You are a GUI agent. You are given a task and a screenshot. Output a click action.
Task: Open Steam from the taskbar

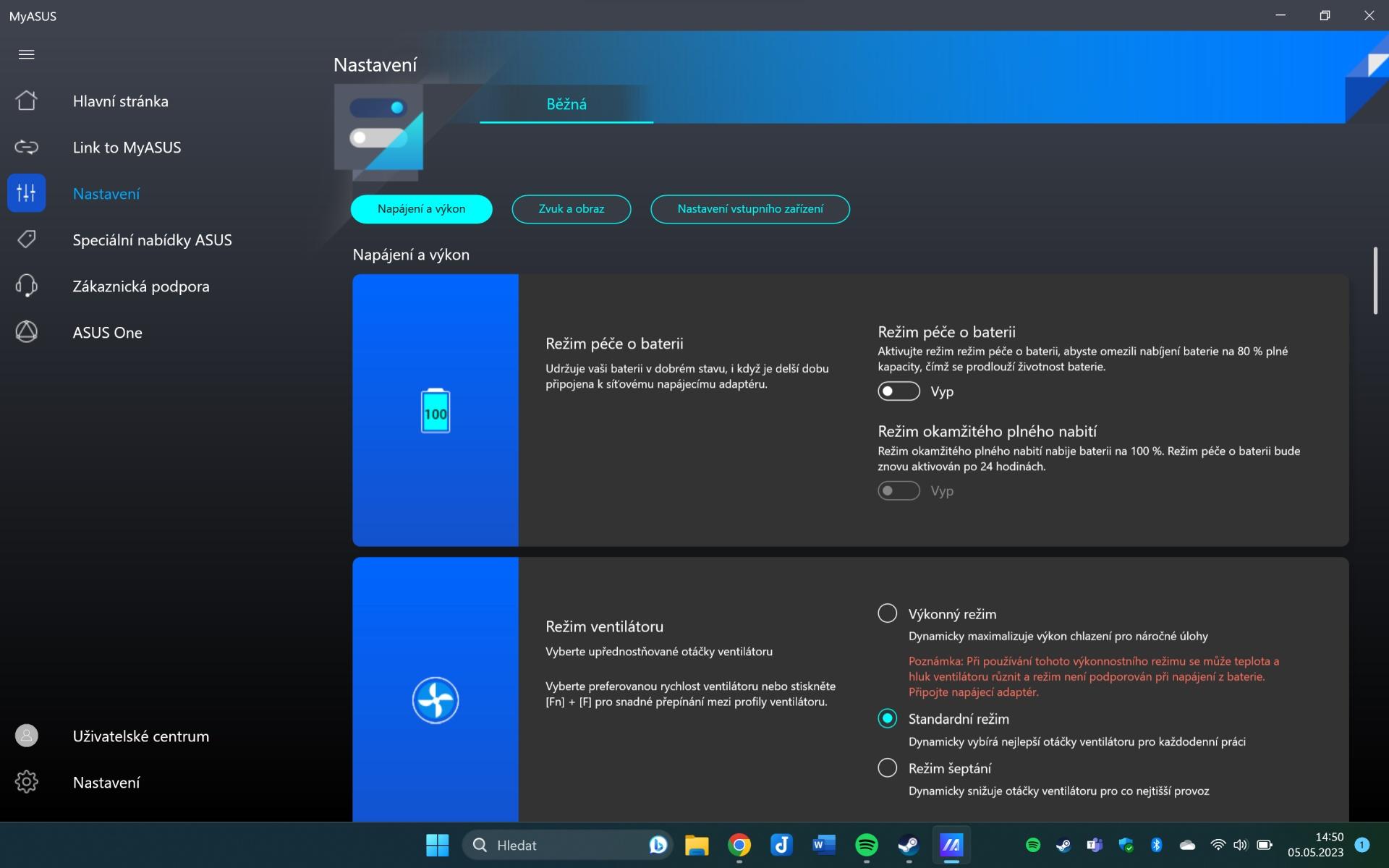(x=909, y=845)
